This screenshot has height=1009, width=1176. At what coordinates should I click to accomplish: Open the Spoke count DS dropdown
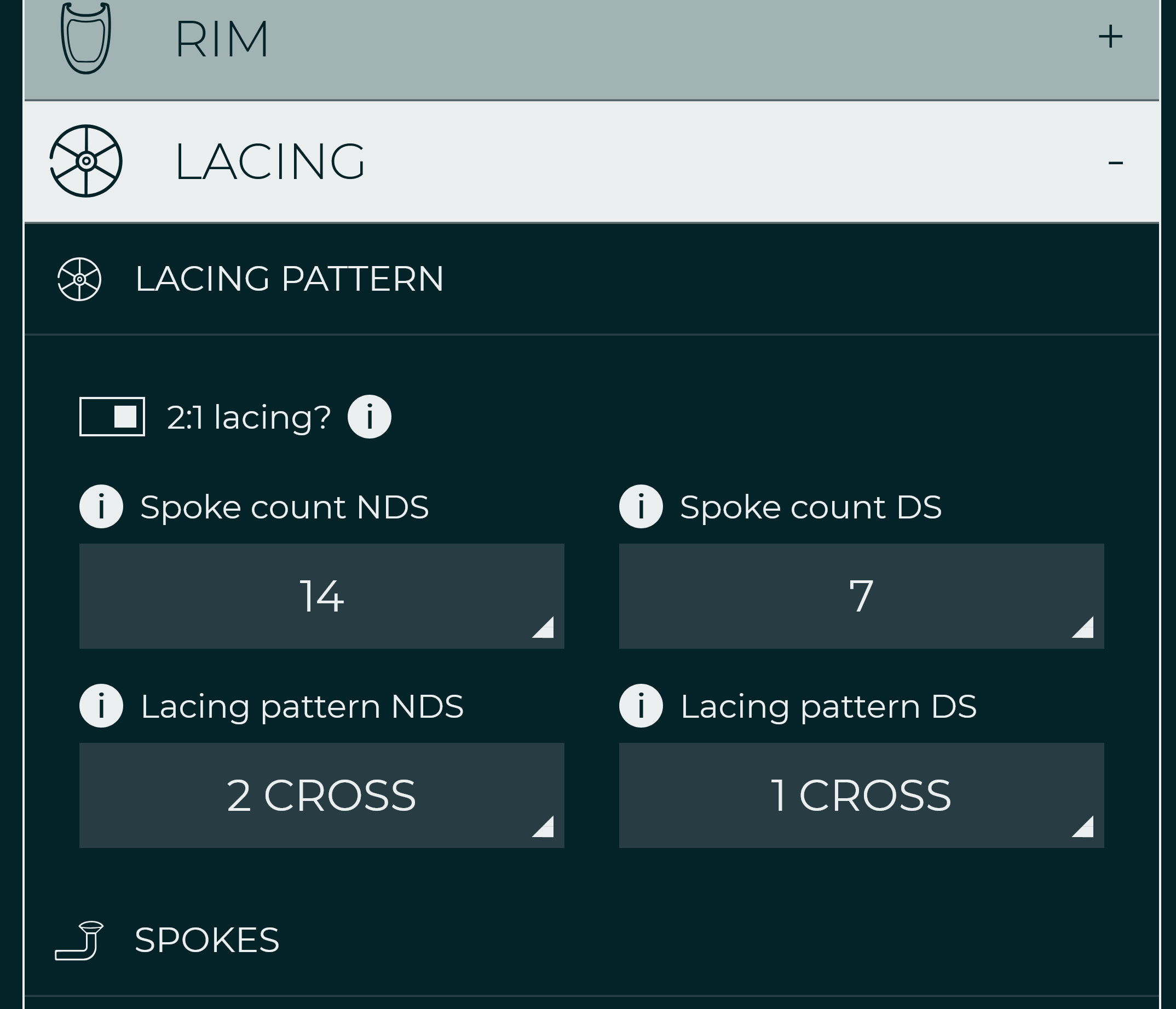pyautogui.click(x=861, y=595)
